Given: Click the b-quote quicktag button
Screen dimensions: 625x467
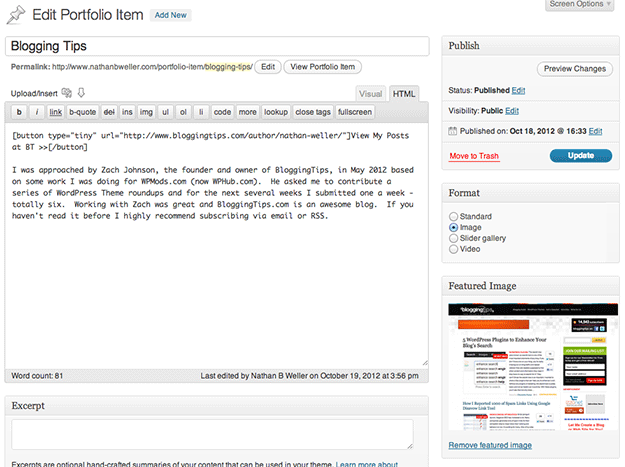Looking at the screenshot, I should 83,112.
